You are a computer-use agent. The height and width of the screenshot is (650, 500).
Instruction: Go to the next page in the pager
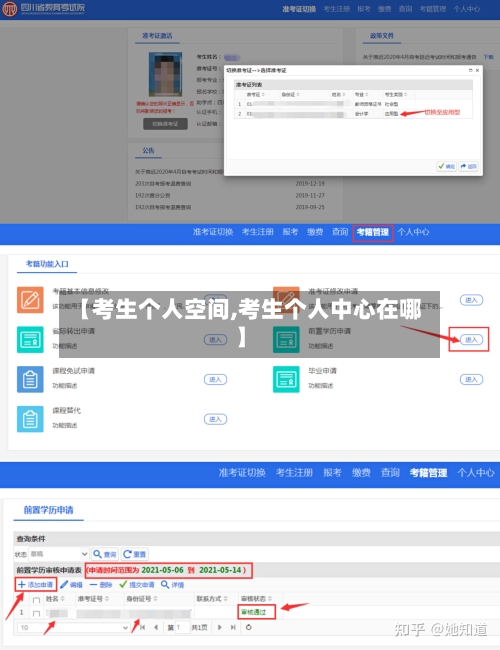220,628
